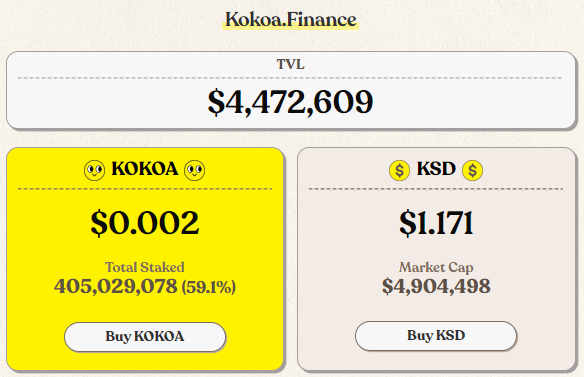Click the smiley face icon right of KOKOA
This screenshot has height=377, width=584.
point(195,170)
